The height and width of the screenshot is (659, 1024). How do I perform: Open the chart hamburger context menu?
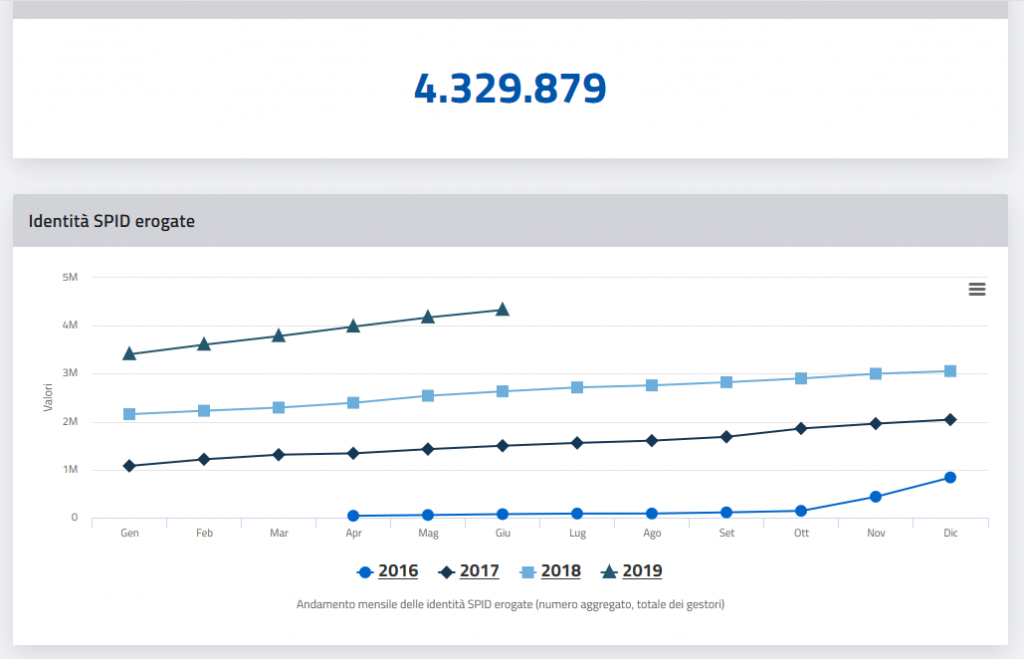977,289
